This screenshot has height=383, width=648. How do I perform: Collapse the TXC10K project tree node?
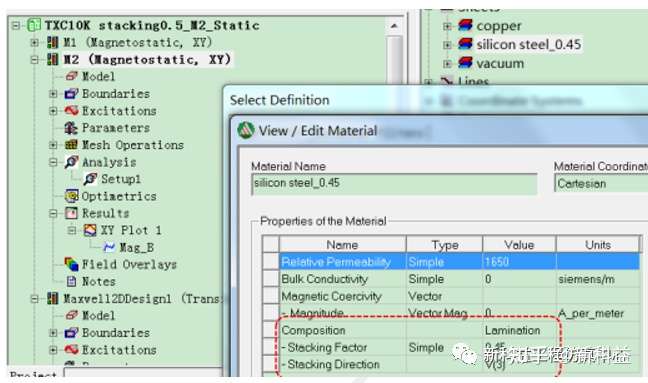pyautogui.click(x=16, y=26)
